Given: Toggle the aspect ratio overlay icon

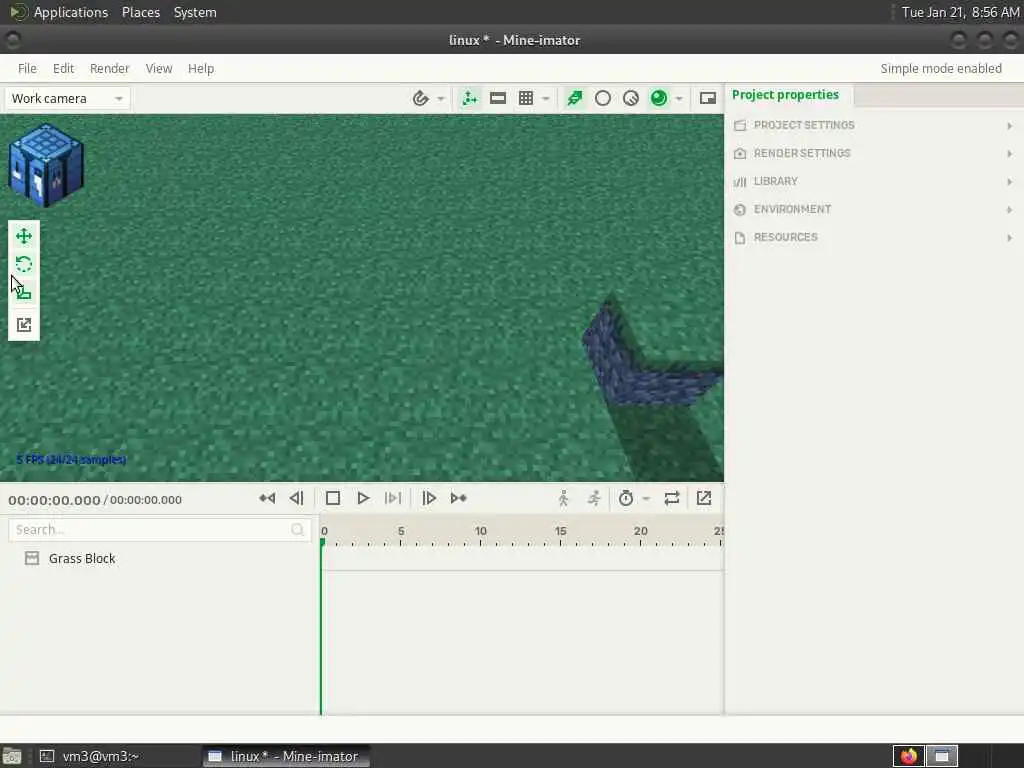Looking at the screenshot, I should pos(498,99).
